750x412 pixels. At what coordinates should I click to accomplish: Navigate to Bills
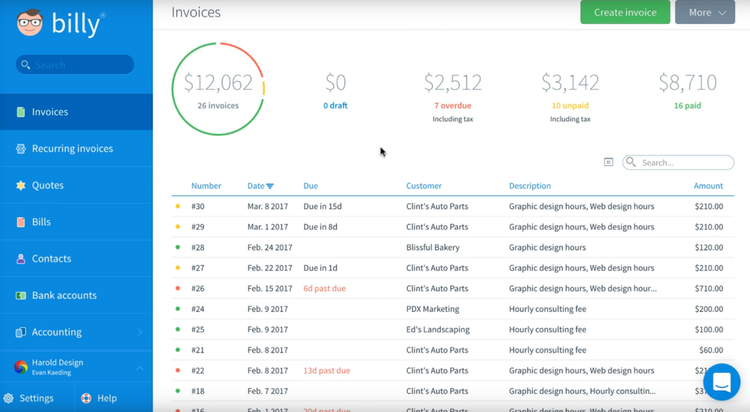(x=77, y=222)
